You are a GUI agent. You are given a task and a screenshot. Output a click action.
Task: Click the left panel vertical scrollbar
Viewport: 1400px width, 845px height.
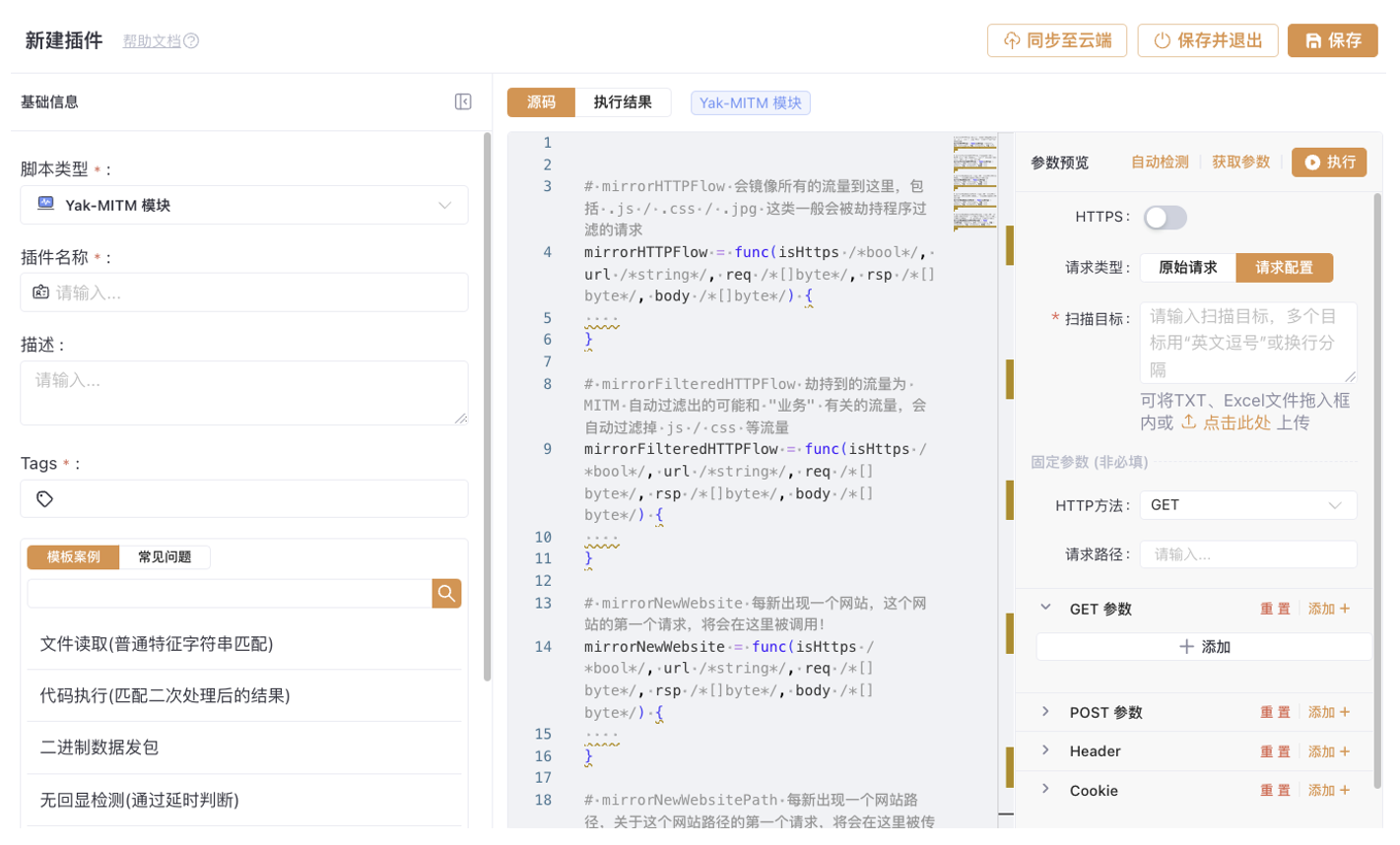pos(487,407)
